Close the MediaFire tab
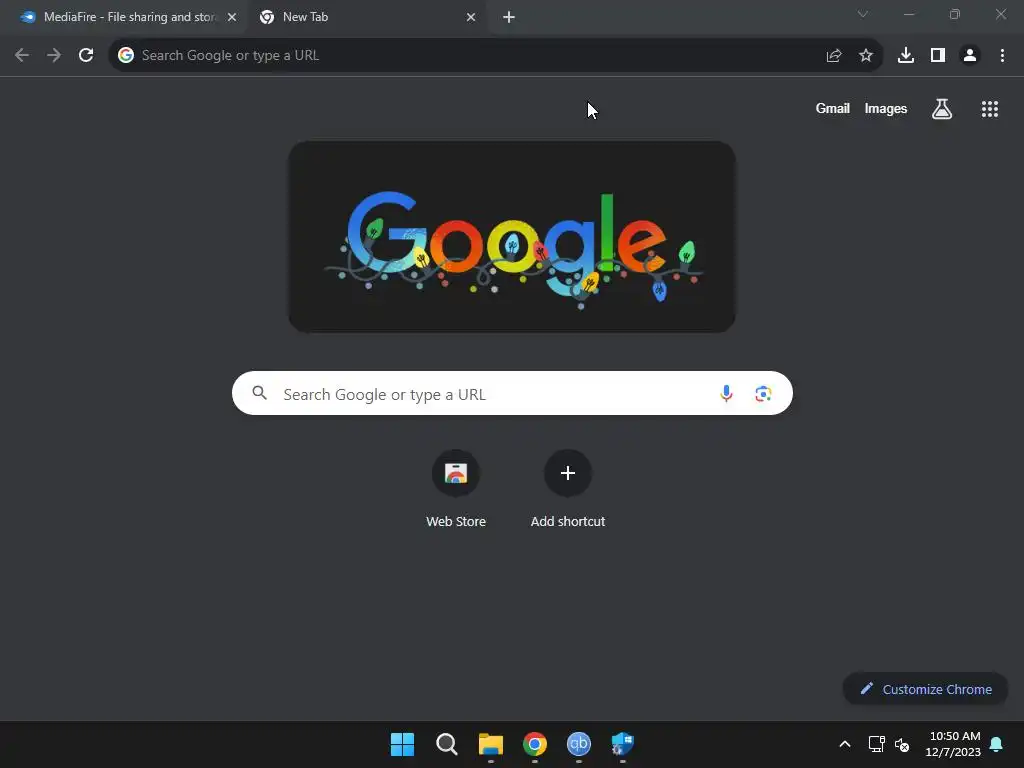 click(232, 17)
